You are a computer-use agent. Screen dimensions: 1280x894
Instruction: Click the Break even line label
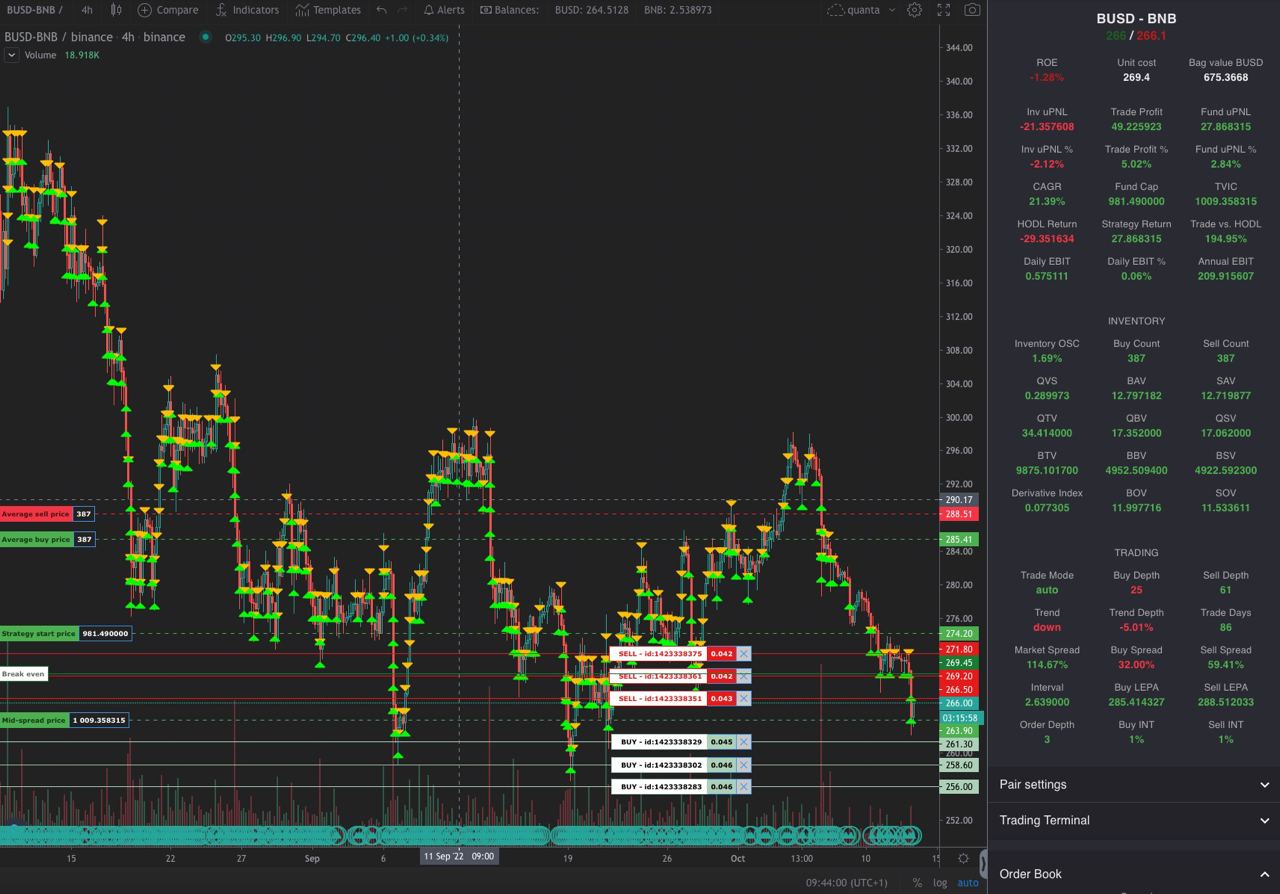[x=23, y=674]
